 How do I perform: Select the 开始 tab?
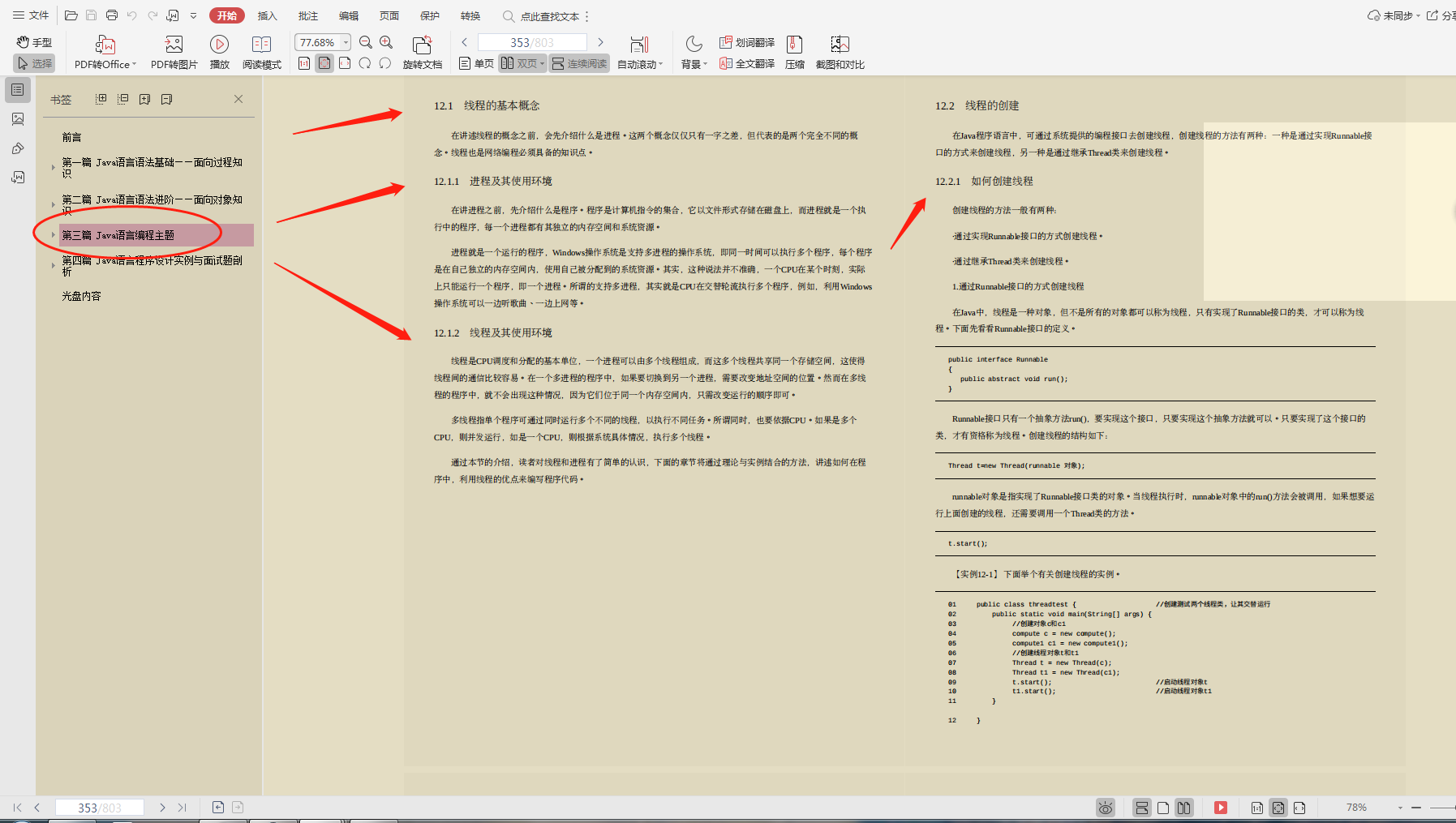point(227,15)
